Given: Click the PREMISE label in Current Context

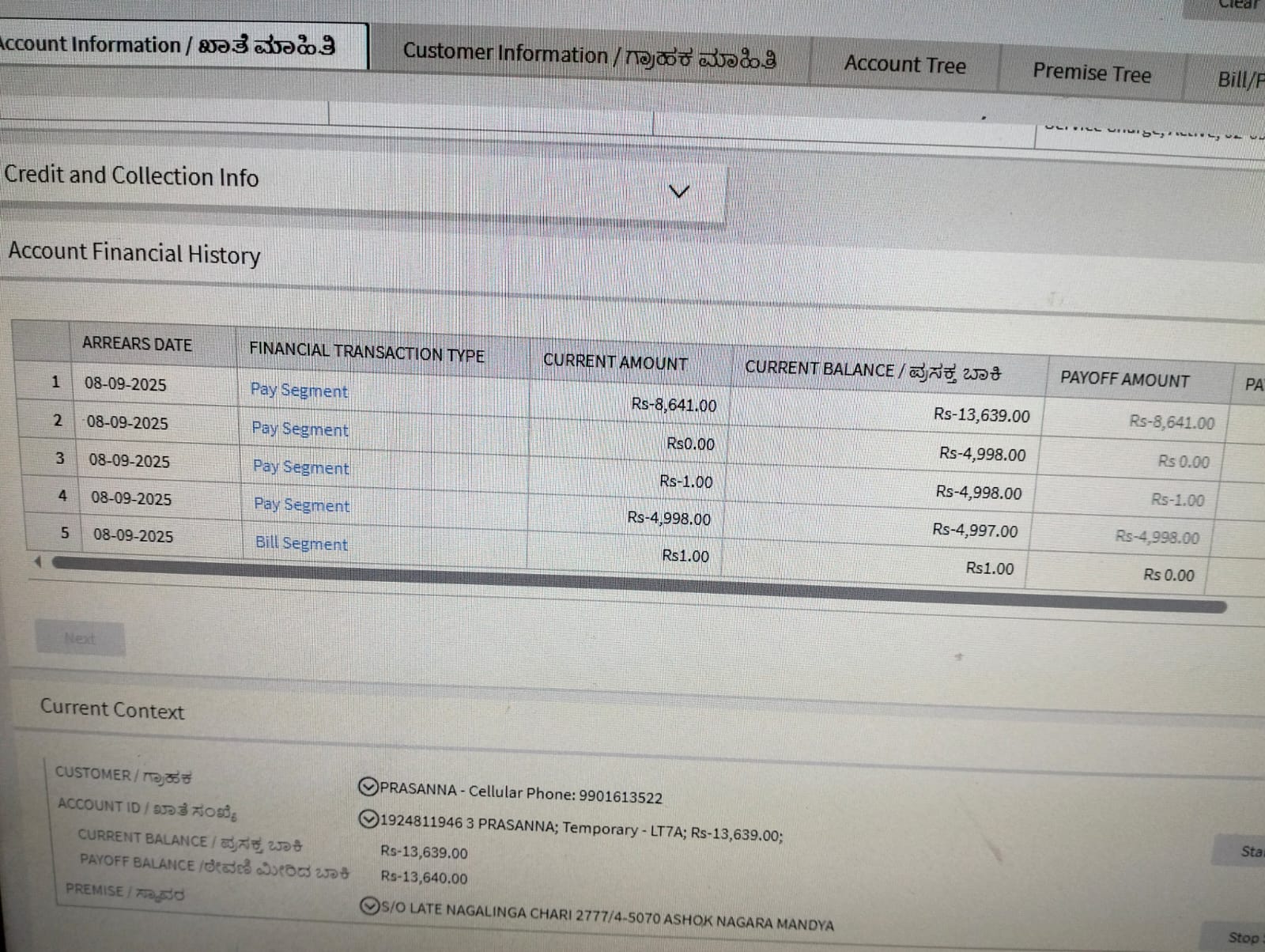Looking at the screenshot, I should tap(125, 892).
